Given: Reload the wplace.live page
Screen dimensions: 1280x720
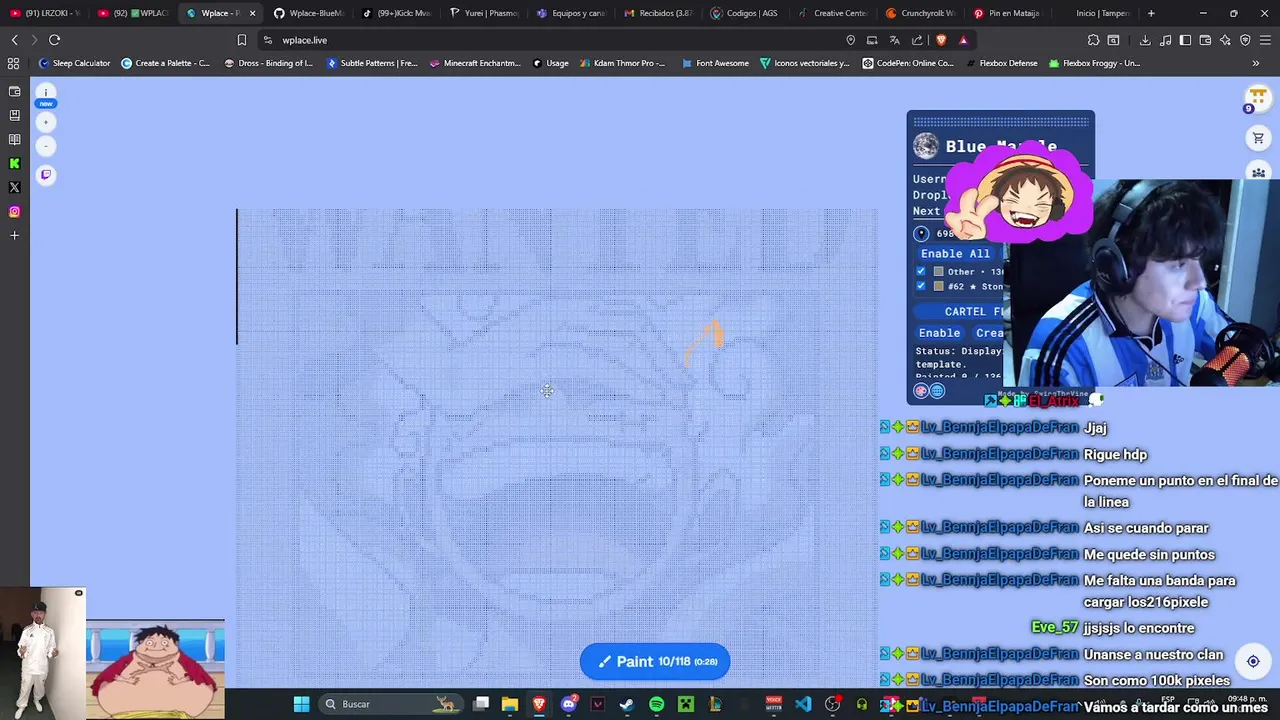Looking at the screenshot, I should coord(54,40).
